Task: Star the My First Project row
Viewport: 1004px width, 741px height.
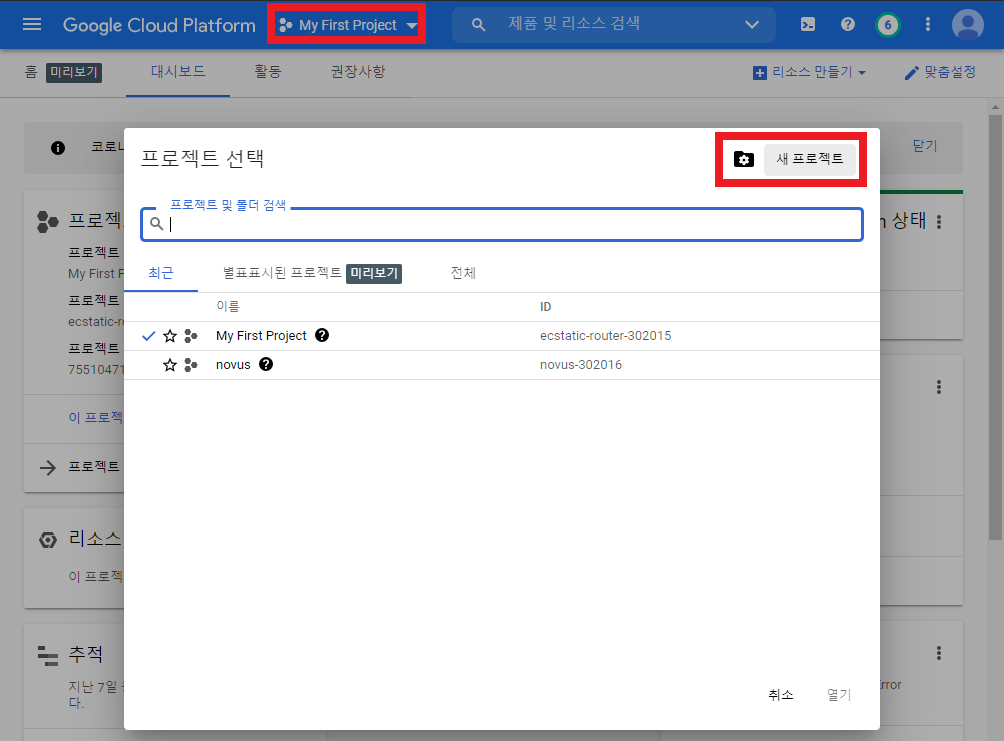Action: 170,336
